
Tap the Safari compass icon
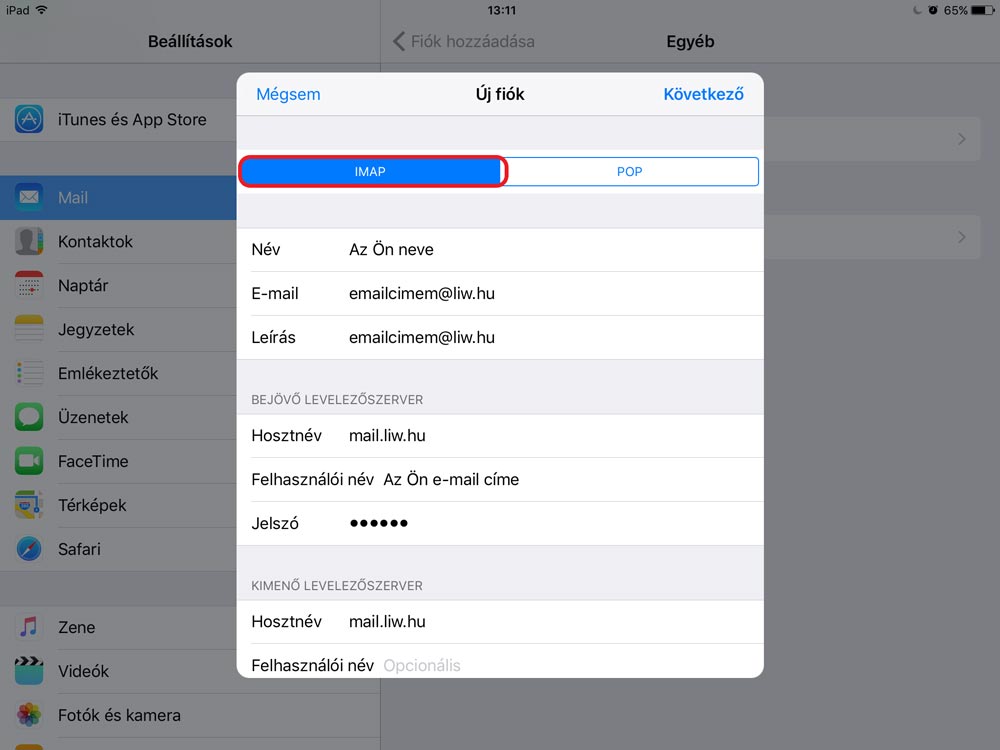[x=29, y=549]
